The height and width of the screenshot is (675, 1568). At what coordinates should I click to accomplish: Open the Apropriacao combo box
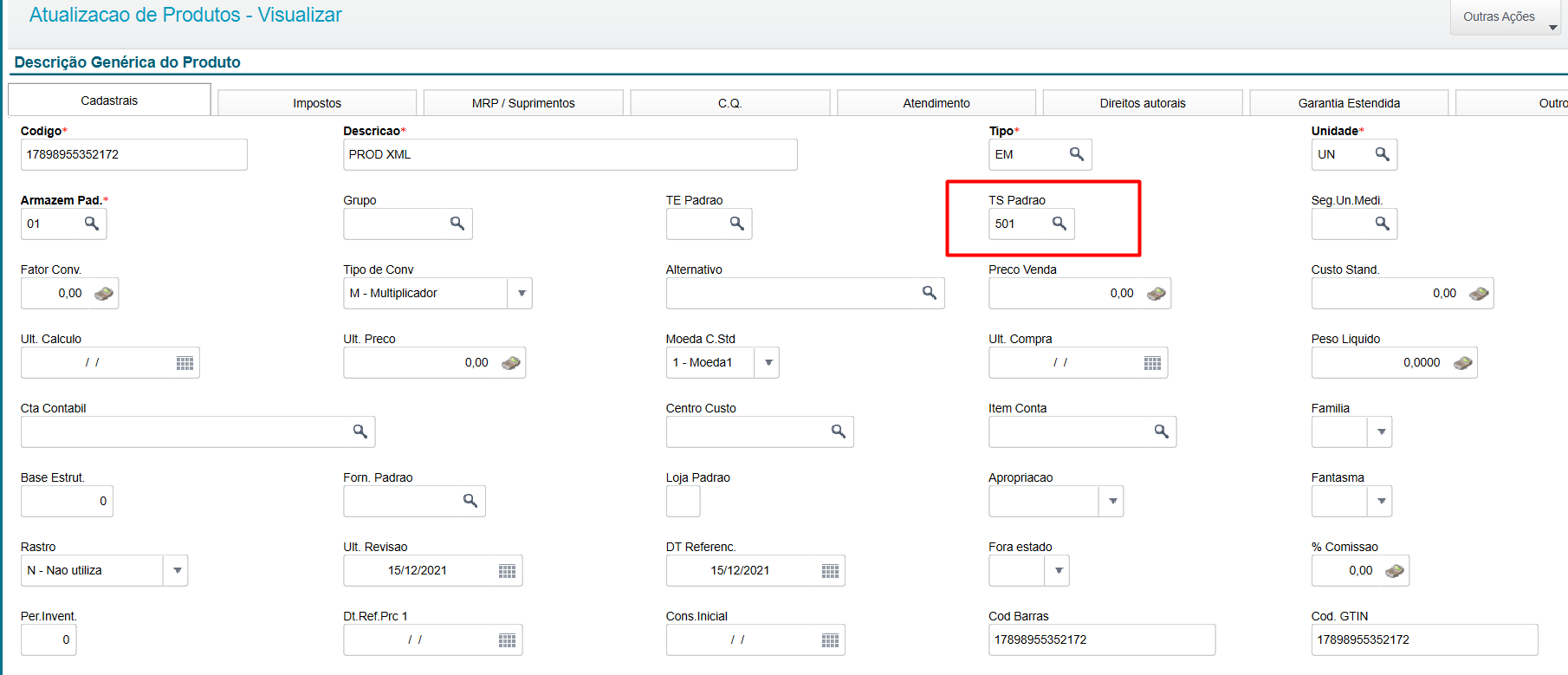coord(1112,502)
